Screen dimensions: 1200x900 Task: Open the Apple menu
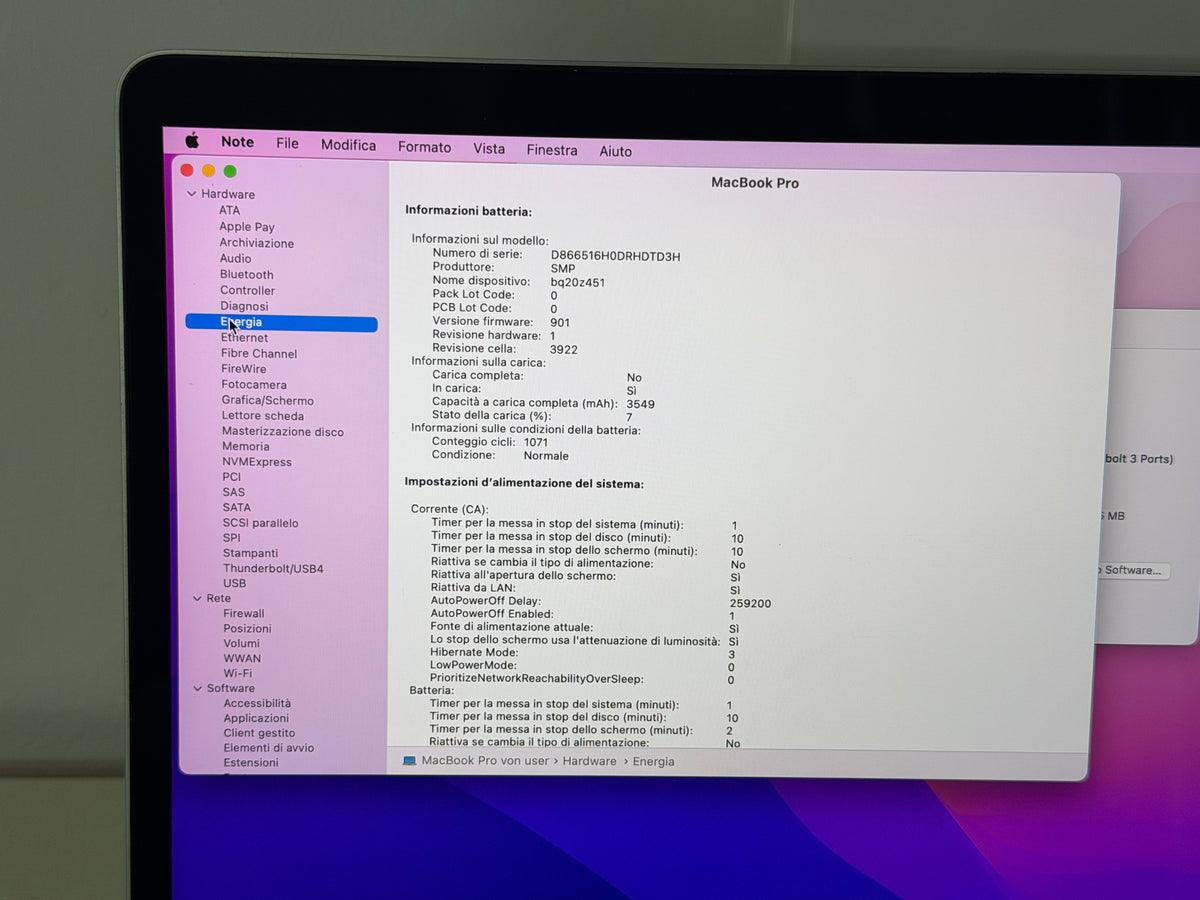pyautogui.click(x=192, y=141)
